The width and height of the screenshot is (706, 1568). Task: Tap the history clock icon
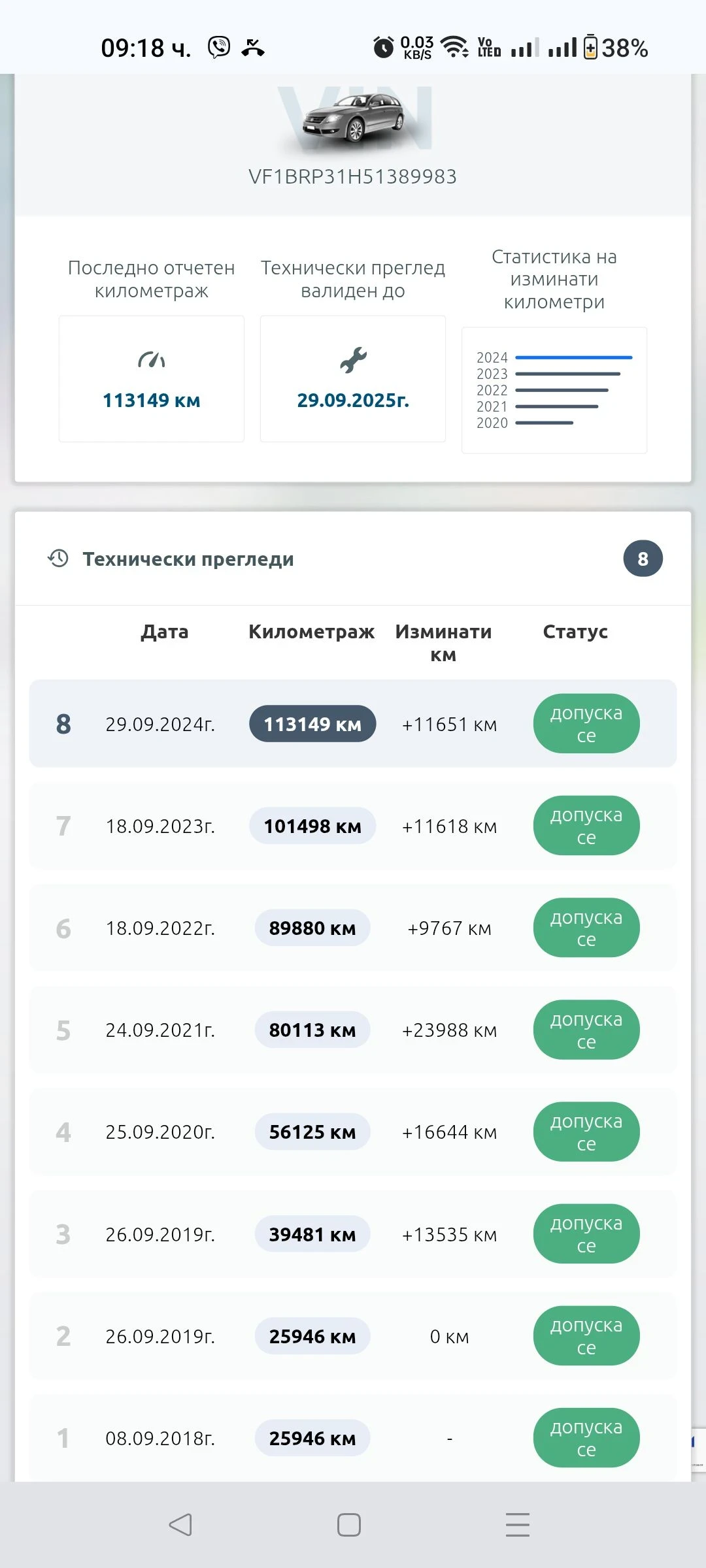[x=58, y=558]
